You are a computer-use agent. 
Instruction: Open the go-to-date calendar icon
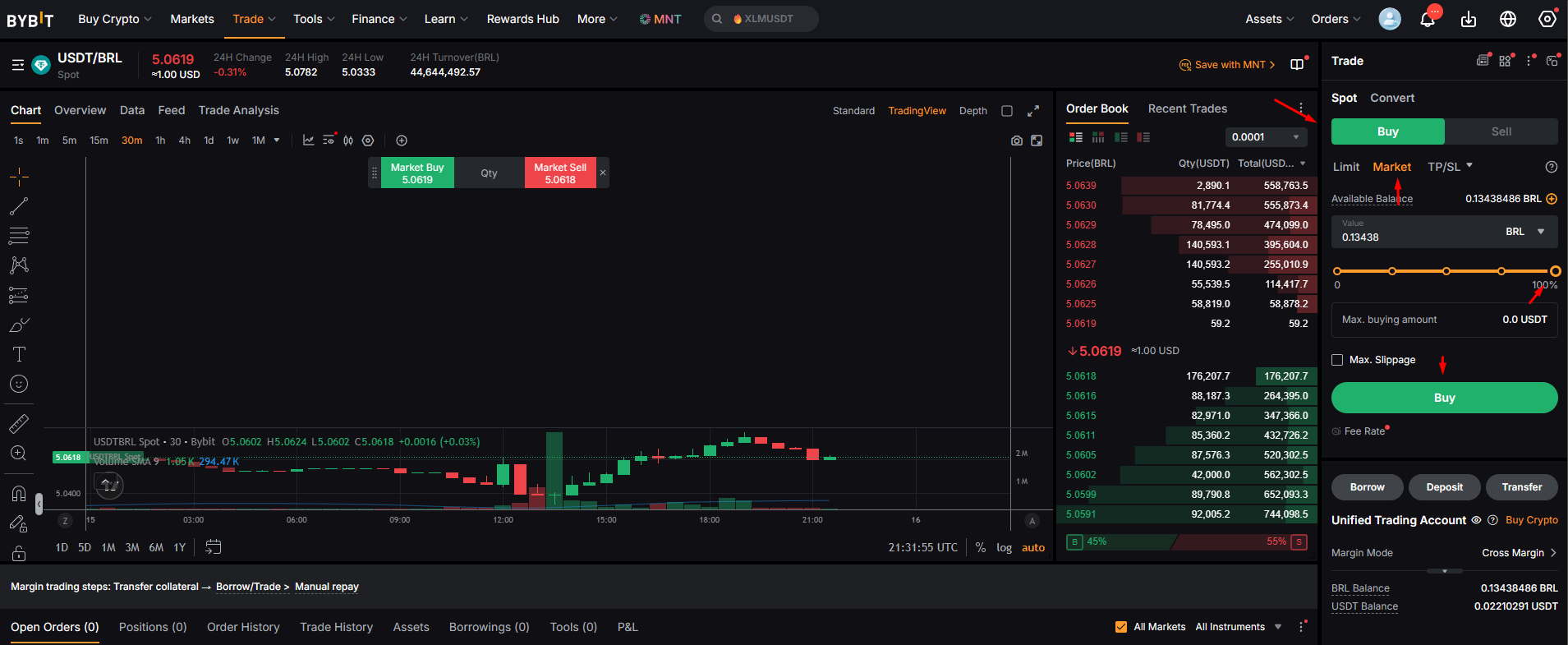(213, 547)
